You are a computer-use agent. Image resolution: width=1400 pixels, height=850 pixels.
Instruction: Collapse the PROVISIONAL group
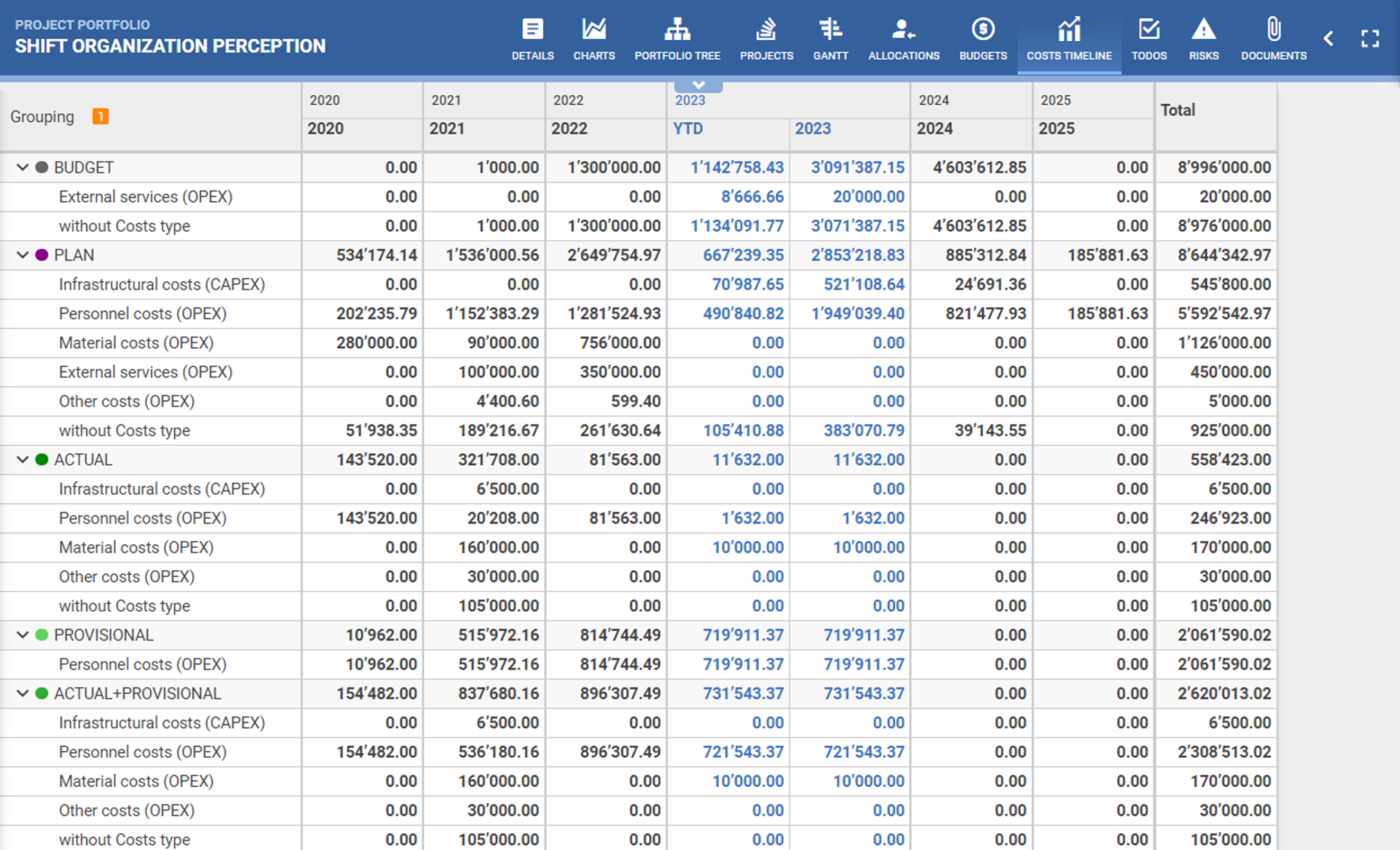click(23, 635)
